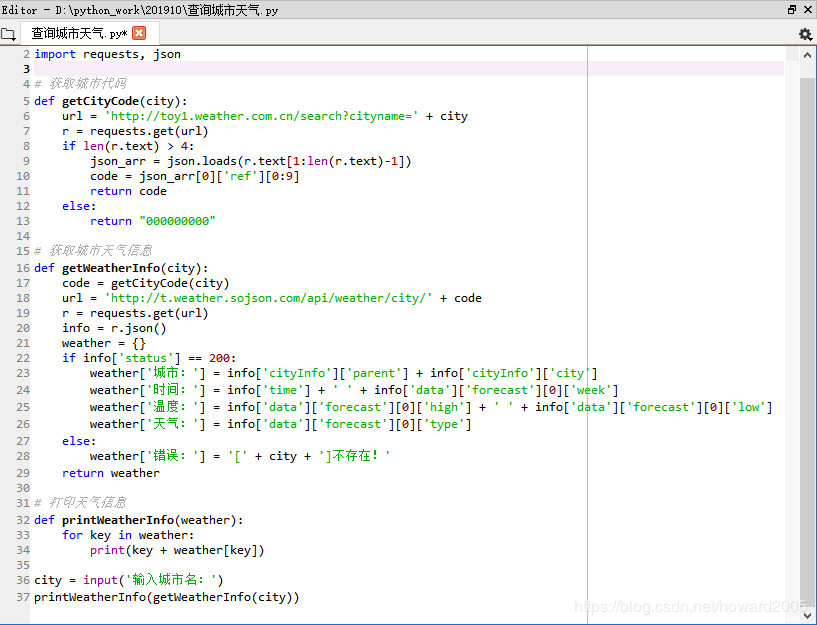Place the cursor on empty line 3
817x625 pixels.
408,69
